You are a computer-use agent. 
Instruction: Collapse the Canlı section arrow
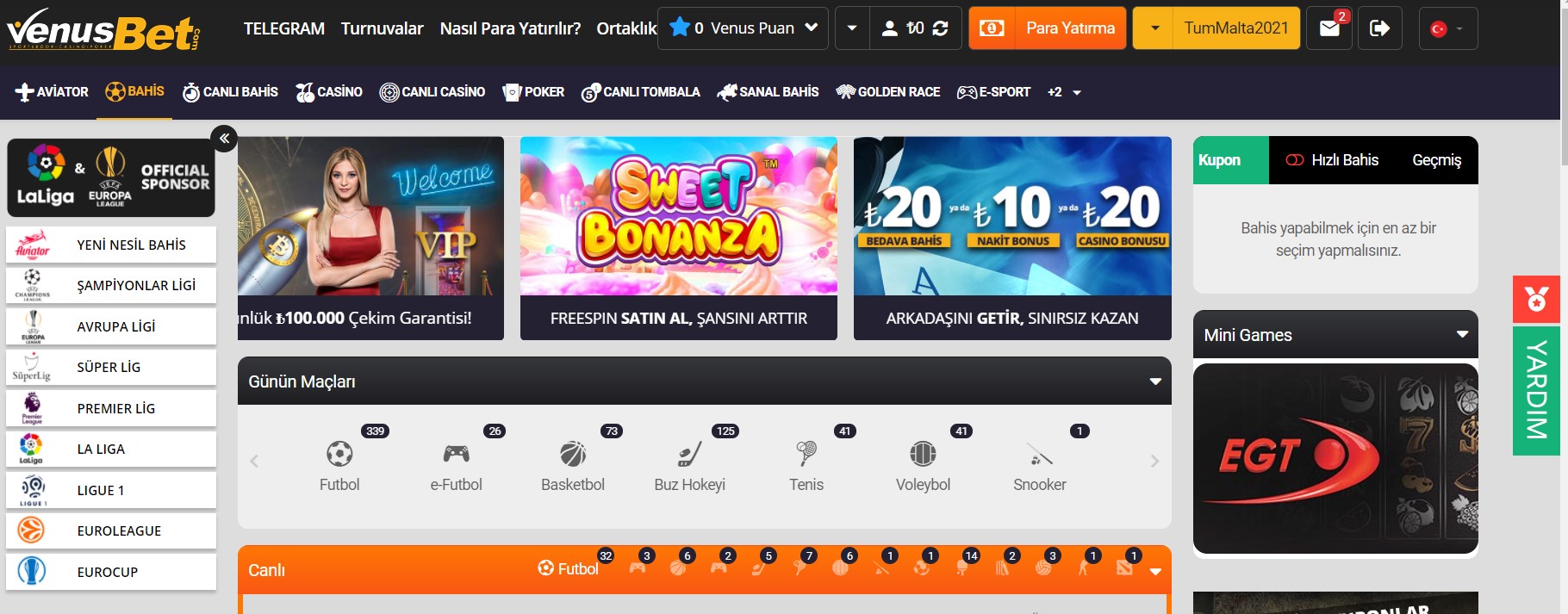tap(1155, 571)
